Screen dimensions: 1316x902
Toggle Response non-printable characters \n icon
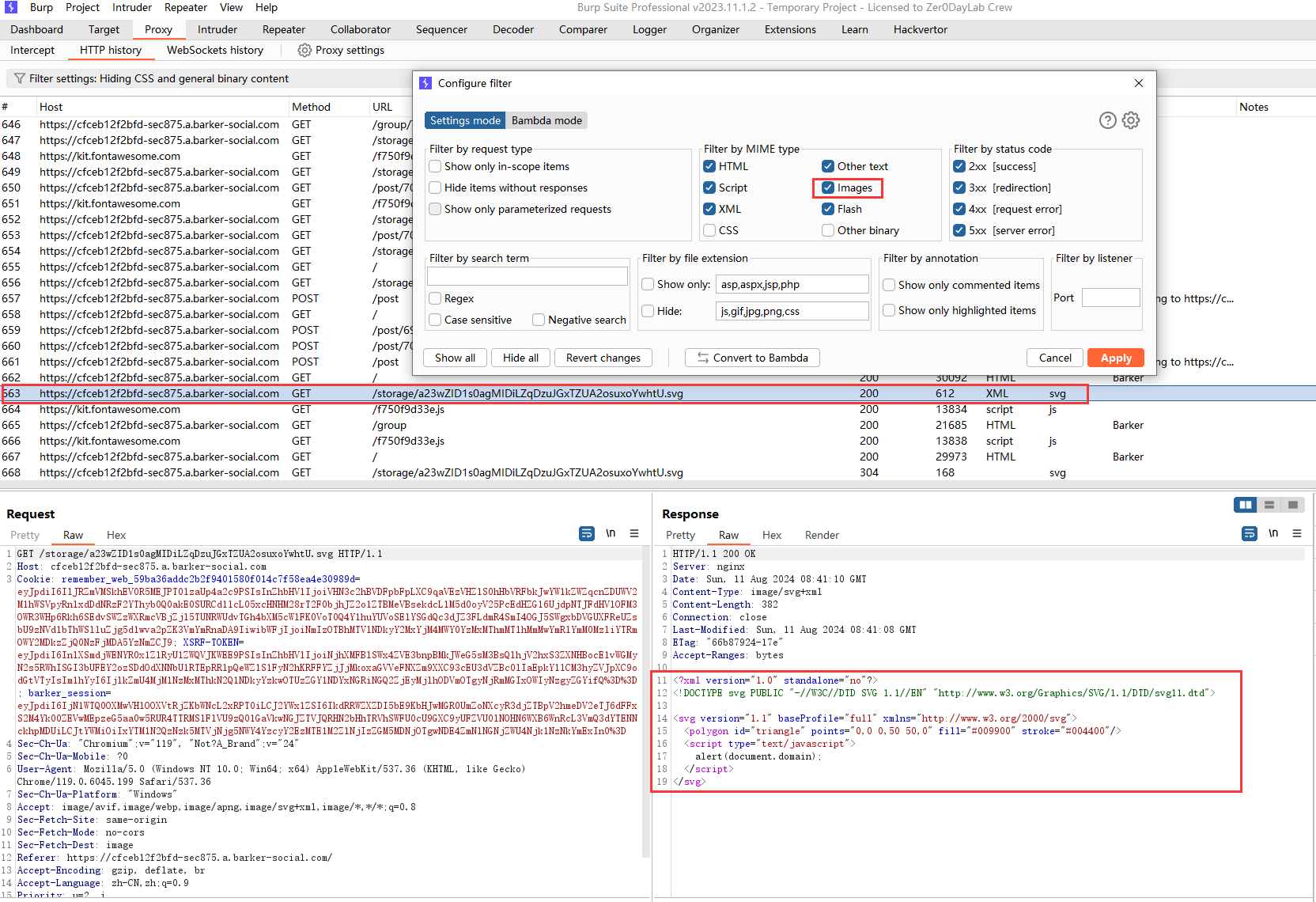(1273, 534)
